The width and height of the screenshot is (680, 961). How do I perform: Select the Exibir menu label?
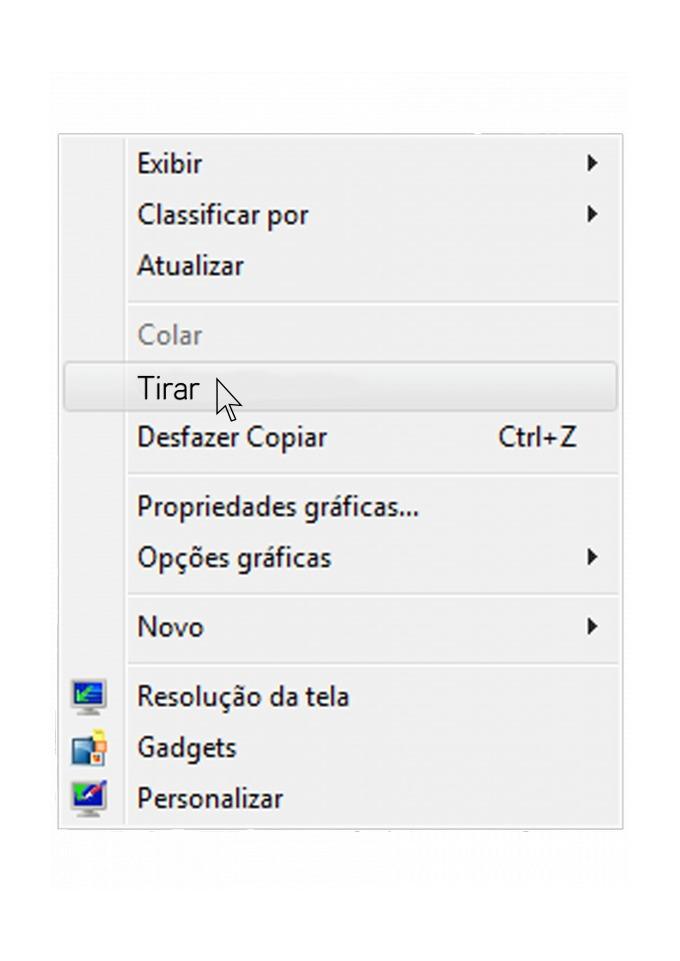point(170,163)
